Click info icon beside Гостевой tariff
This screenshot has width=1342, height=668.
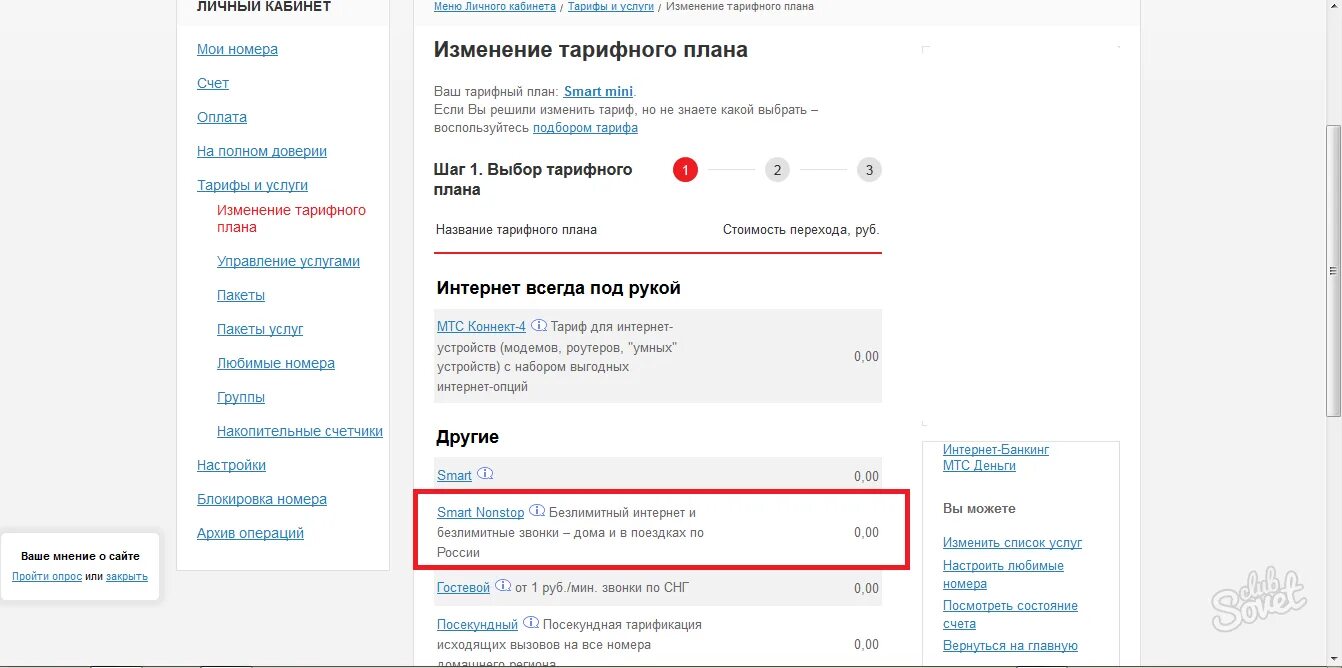coord(503,585)
